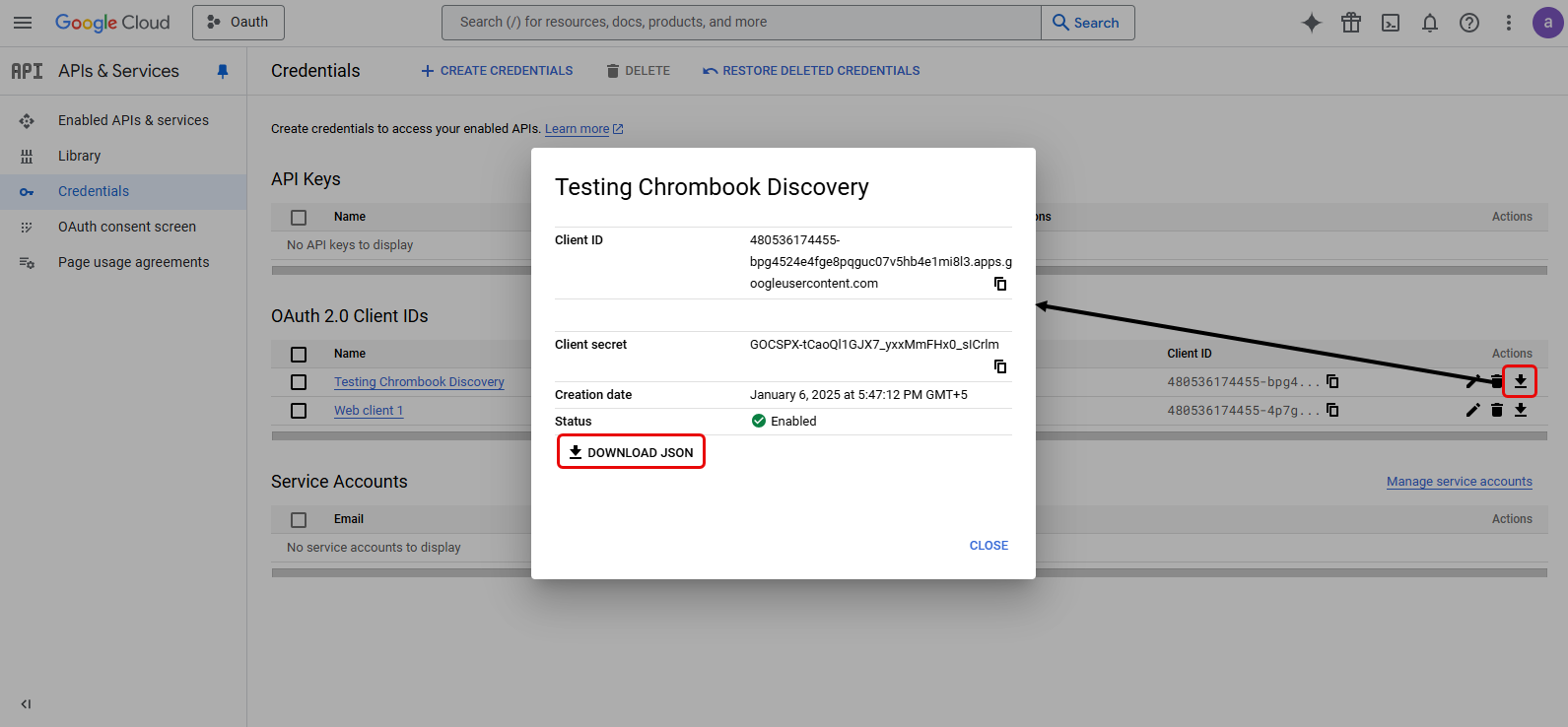This screenshot has width=1568, height=727.
Task: Open the help question mark menu
Action: pyautogui.click(x=1469, y=23)
